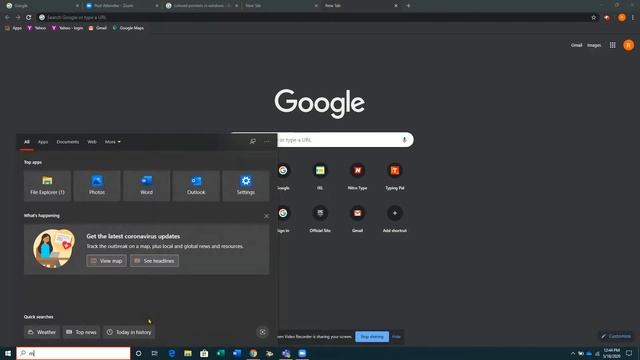Show hidden system tray icons

coord(573,353)
